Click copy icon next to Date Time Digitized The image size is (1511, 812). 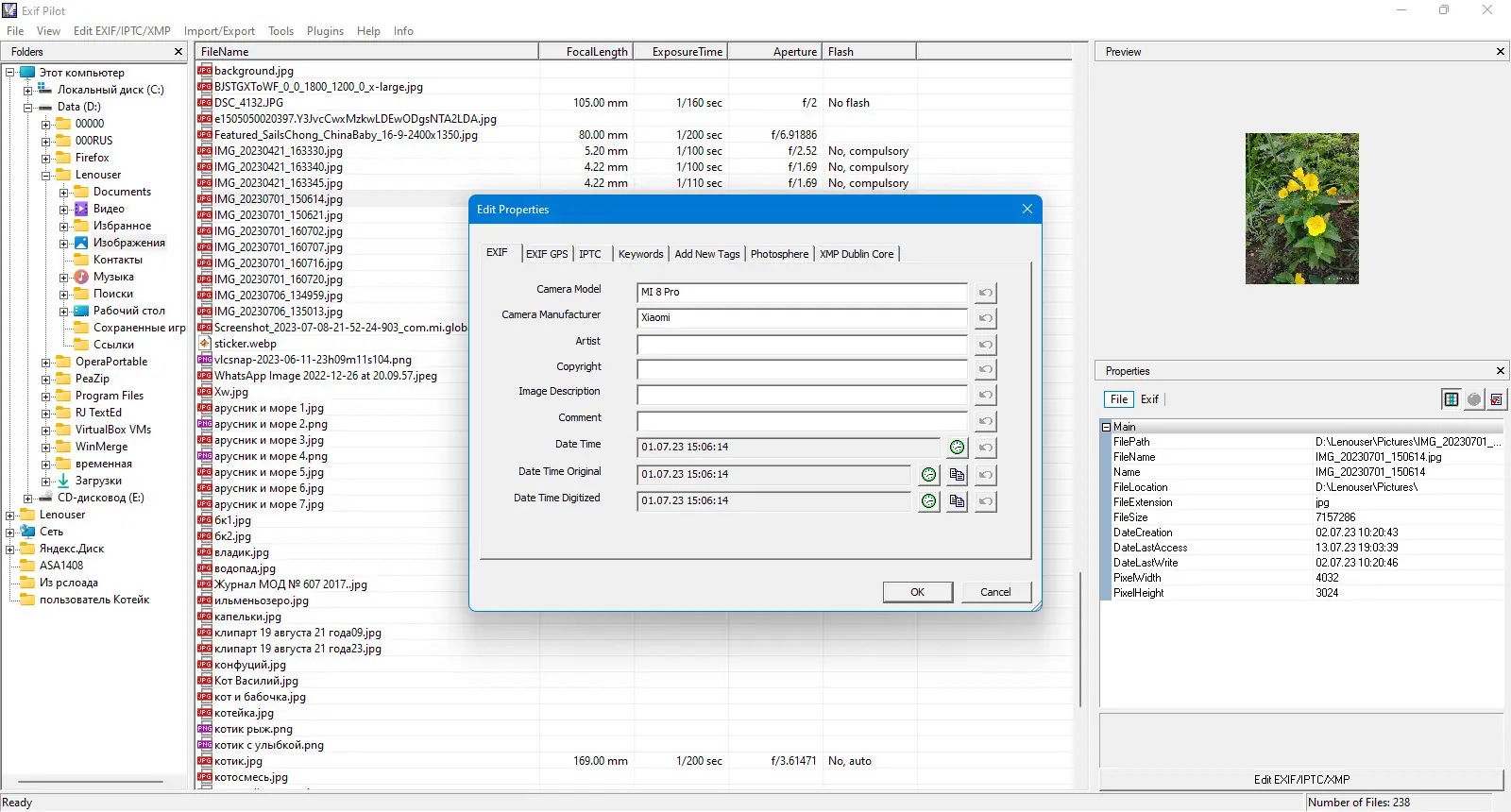957,501
